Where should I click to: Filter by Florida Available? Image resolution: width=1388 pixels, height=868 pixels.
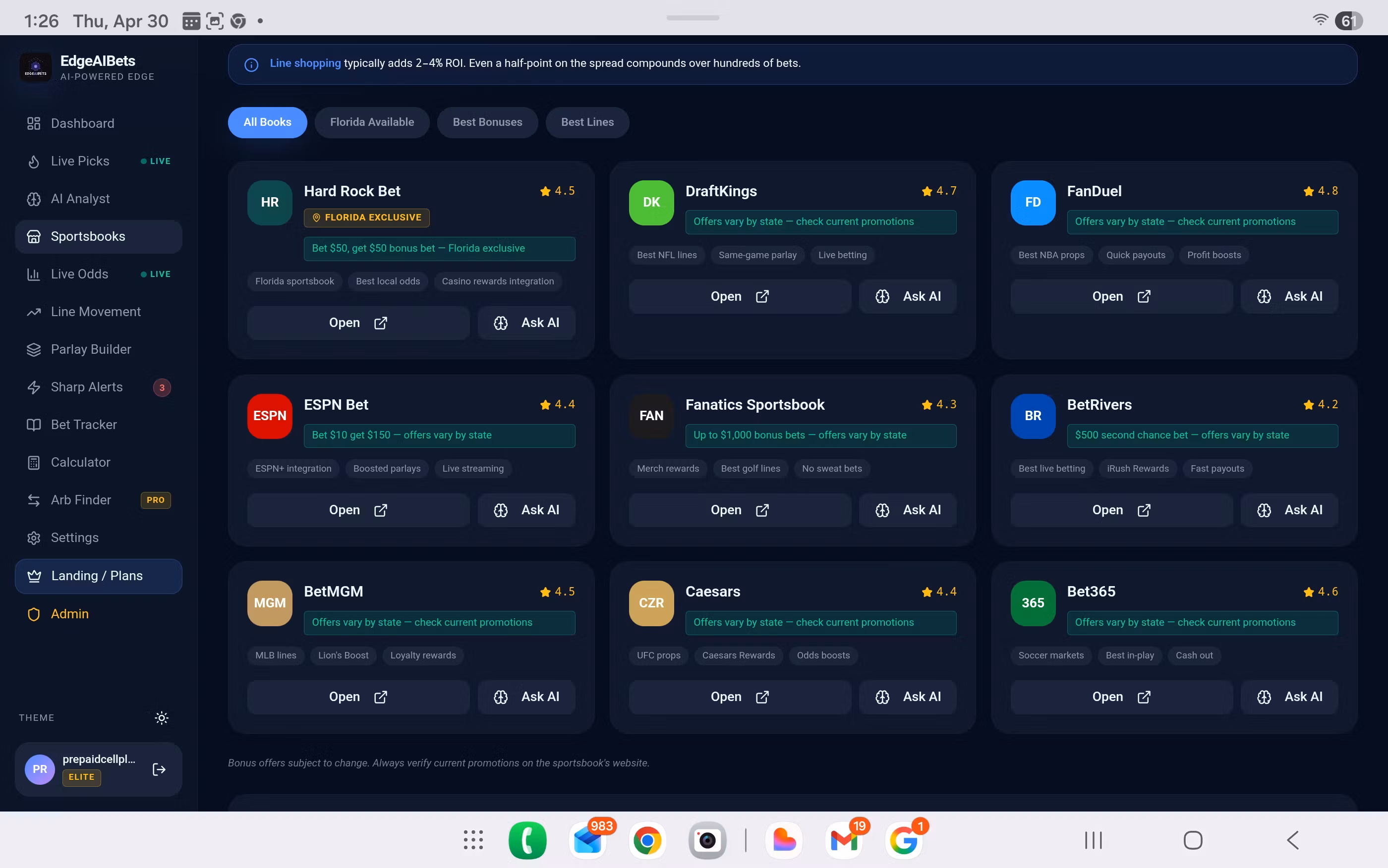click(x=372, y=122)
